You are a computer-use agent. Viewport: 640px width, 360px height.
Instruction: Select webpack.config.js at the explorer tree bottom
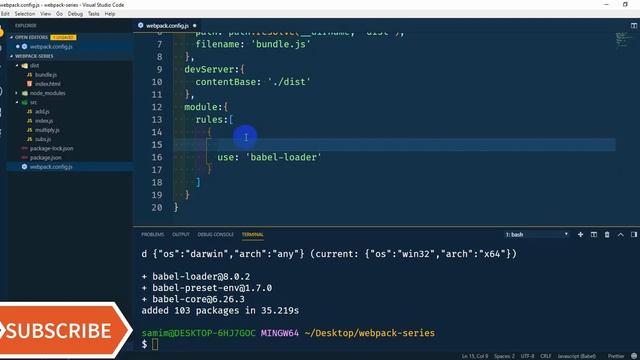(51, 167)
